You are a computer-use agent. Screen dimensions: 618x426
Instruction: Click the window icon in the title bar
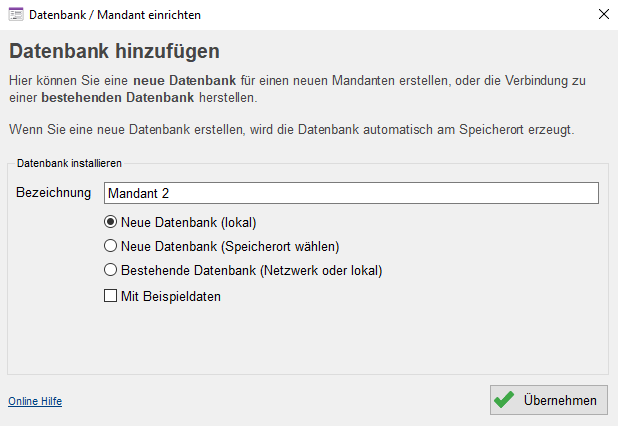click(x=16, y=15)
